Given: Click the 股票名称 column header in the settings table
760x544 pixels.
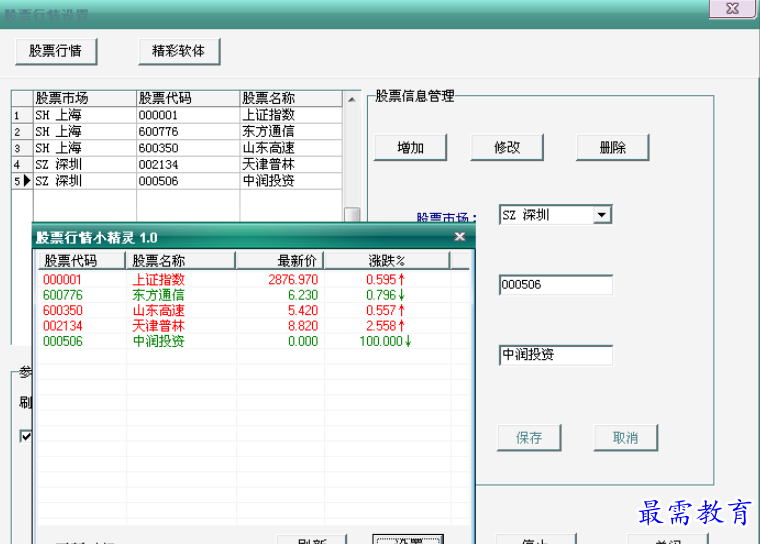Looking at the screenshot, I should tap(291, 98).
